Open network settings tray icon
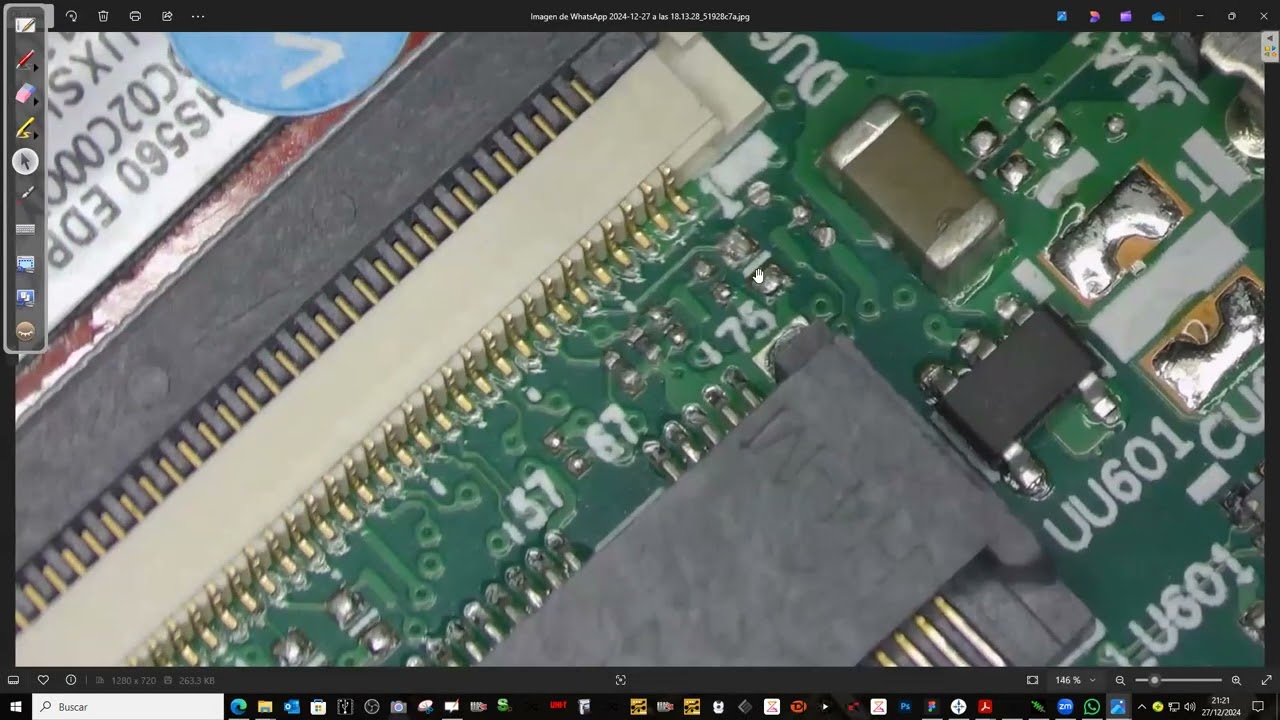This screenshot has width=1280, height=720. (1174, 706)
